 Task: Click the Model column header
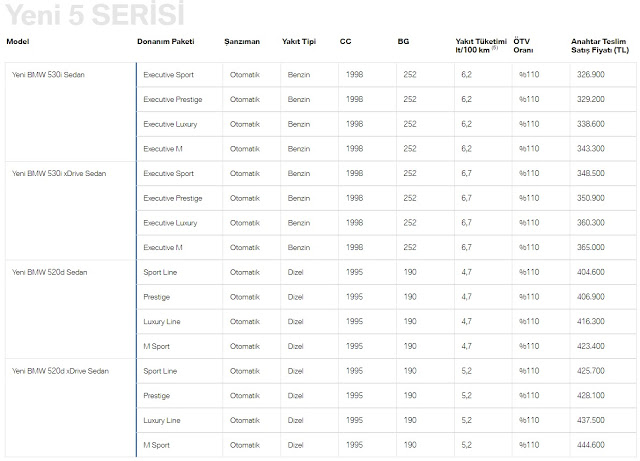pyautogui.click(x=18, y=44)
